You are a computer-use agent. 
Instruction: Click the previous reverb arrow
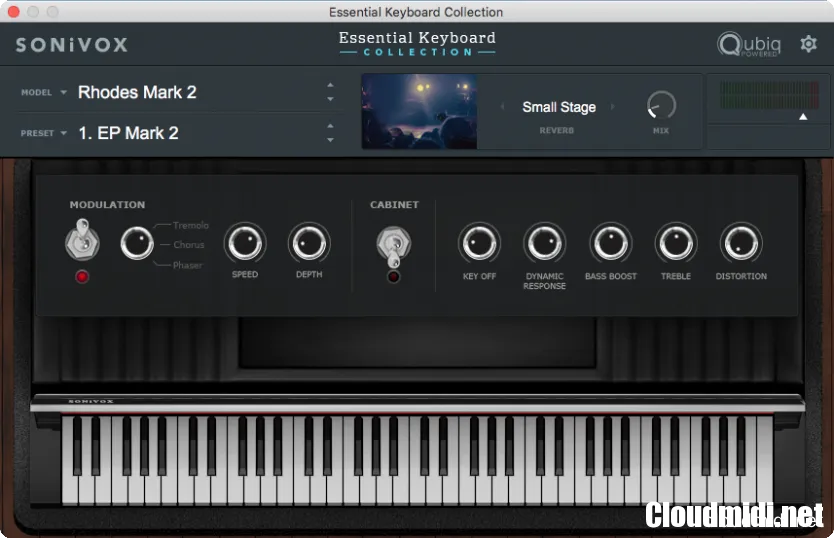[x=502, y=107]
